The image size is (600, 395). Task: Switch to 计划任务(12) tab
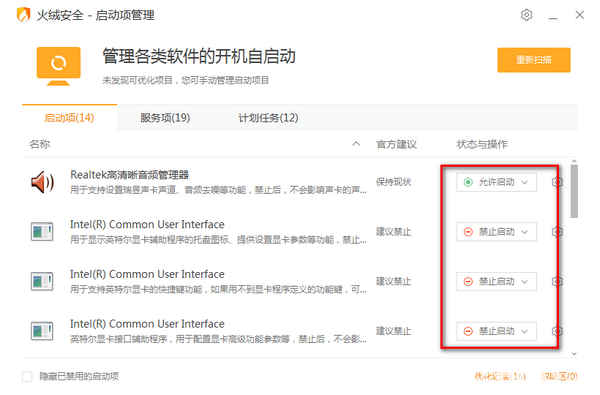click(x=268, y=118)
